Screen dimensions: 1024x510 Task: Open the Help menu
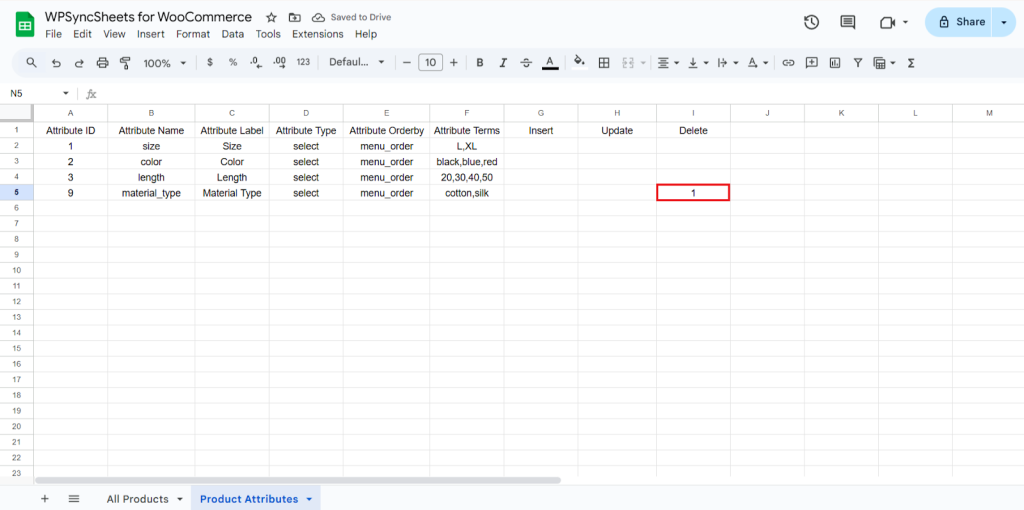(366, 34)
